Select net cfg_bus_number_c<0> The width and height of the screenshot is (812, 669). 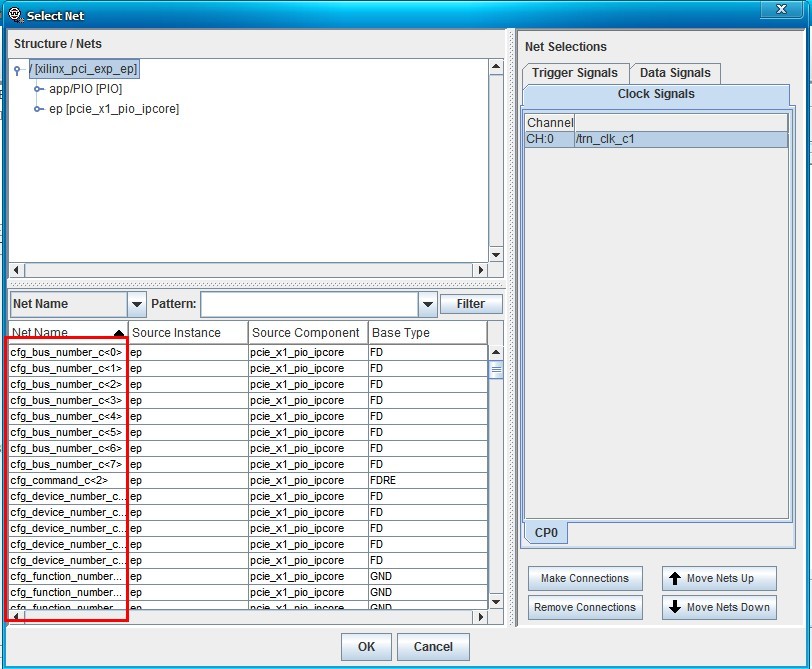(68, 353)
